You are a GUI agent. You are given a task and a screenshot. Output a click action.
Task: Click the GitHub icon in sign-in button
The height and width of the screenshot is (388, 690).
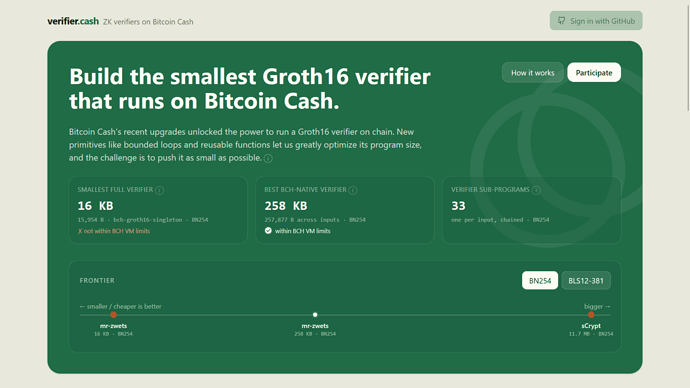tap(562, 21)
